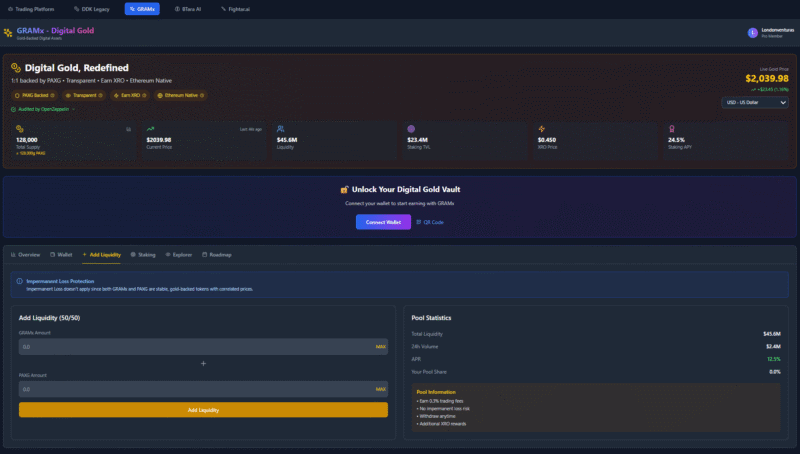Viewport: 800px width, 454px height.
Task: Click the Current Price trend chart icon
Action: click(150, 129)
